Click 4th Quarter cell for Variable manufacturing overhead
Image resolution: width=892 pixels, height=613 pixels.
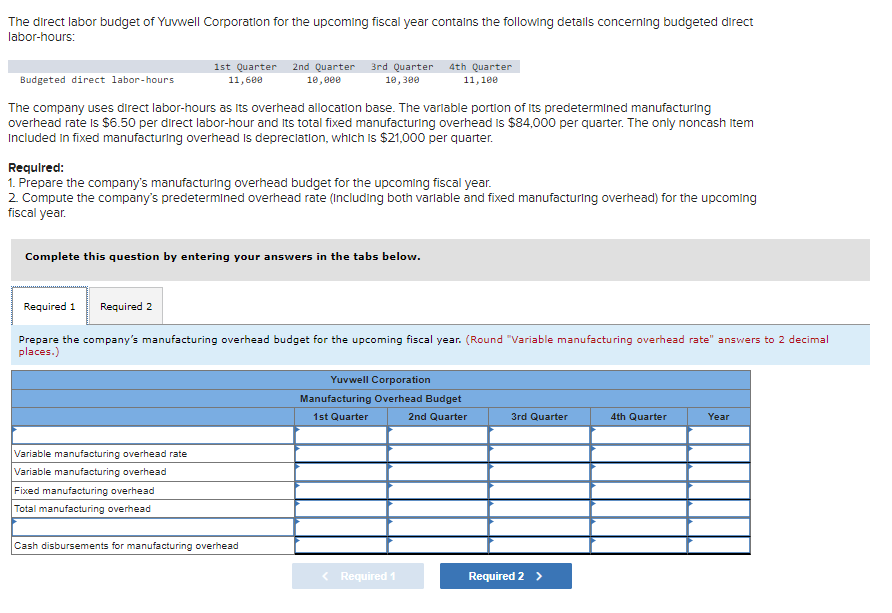[x=639, y=472]
